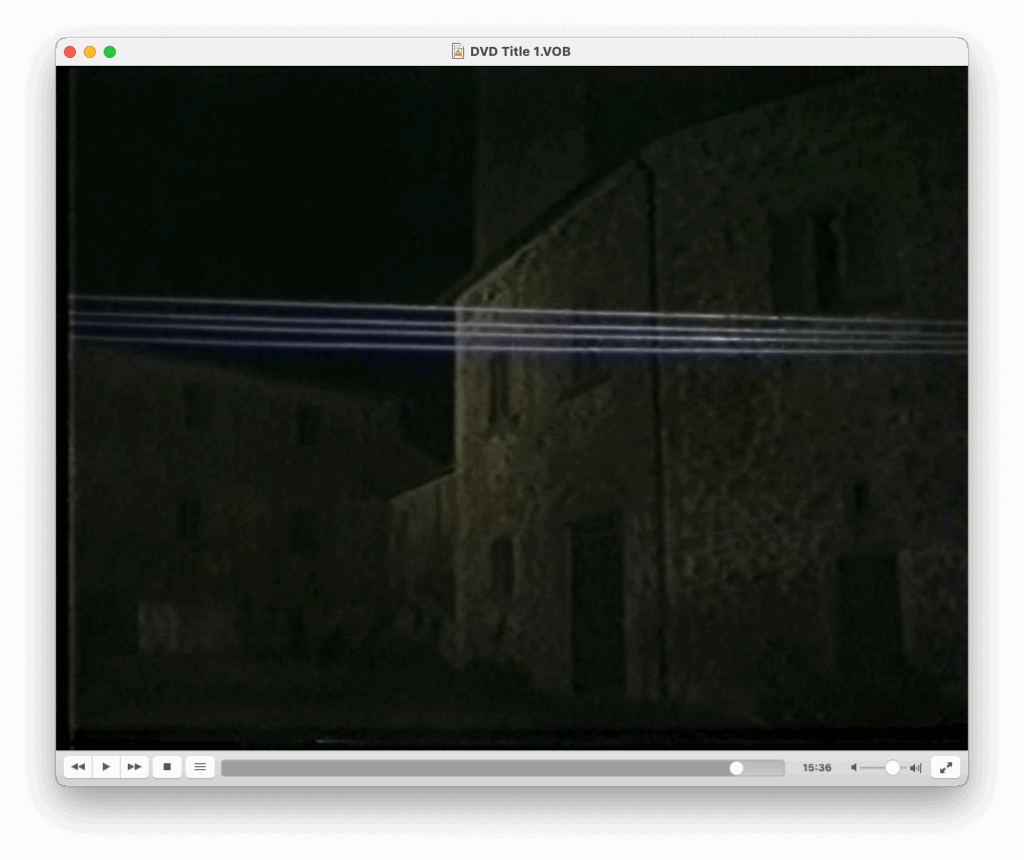
Task: Jump to the end of the seek bar
Action: [x=781, y=768]
